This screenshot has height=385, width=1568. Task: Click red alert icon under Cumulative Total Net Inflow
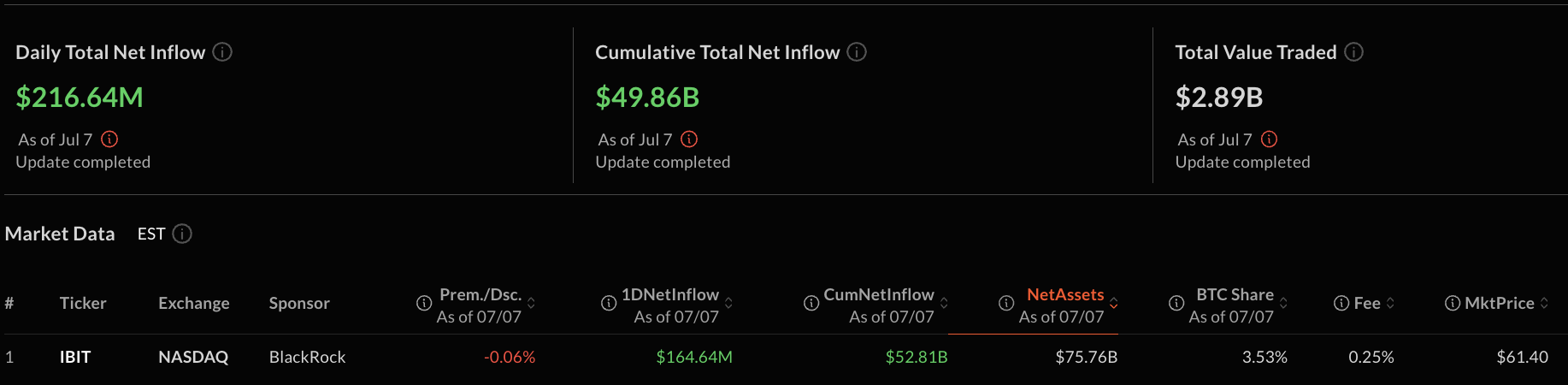point(689,139)
